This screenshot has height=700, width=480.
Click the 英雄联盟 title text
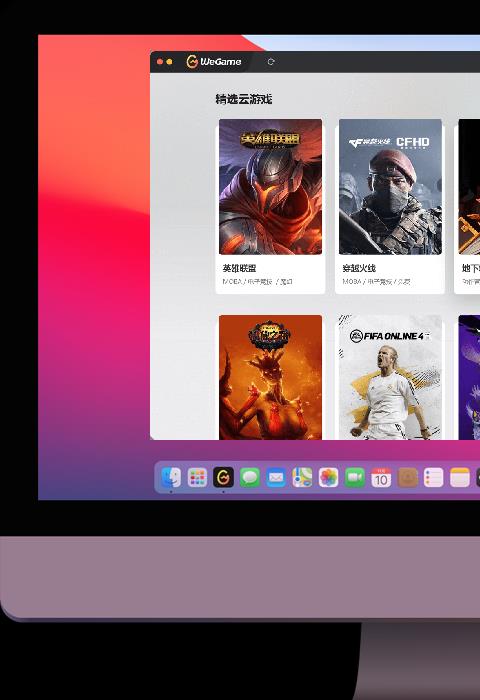coord(239,268)
